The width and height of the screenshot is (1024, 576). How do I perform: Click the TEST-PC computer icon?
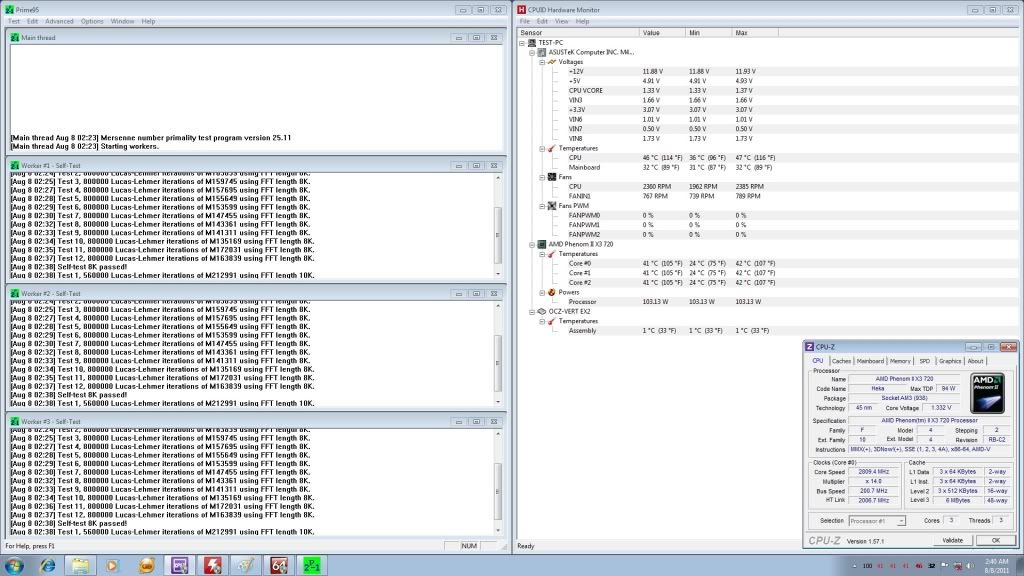tap(532, 42)
